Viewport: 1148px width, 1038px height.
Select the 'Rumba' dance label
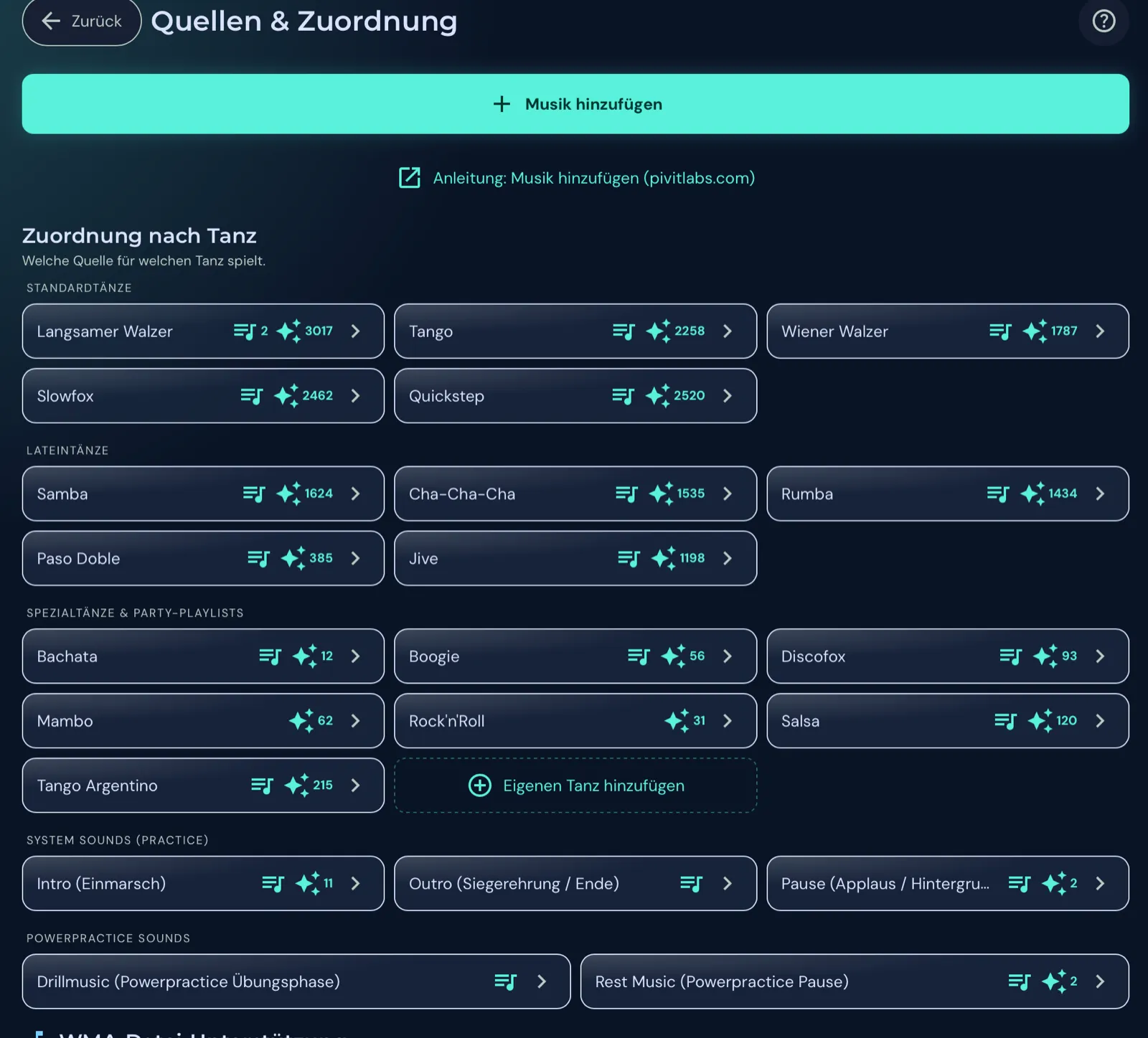[x=807, y=494]
